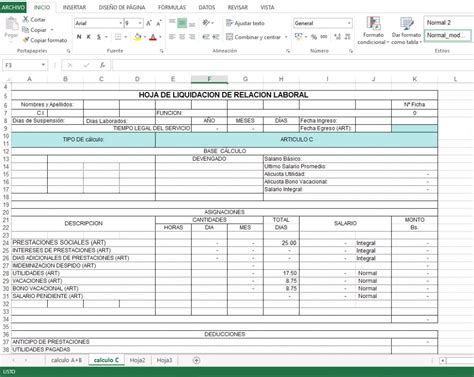This screenshot has height=377, width=474.
Task: Switch to the DATOS tab
Action: click(207, 7)
